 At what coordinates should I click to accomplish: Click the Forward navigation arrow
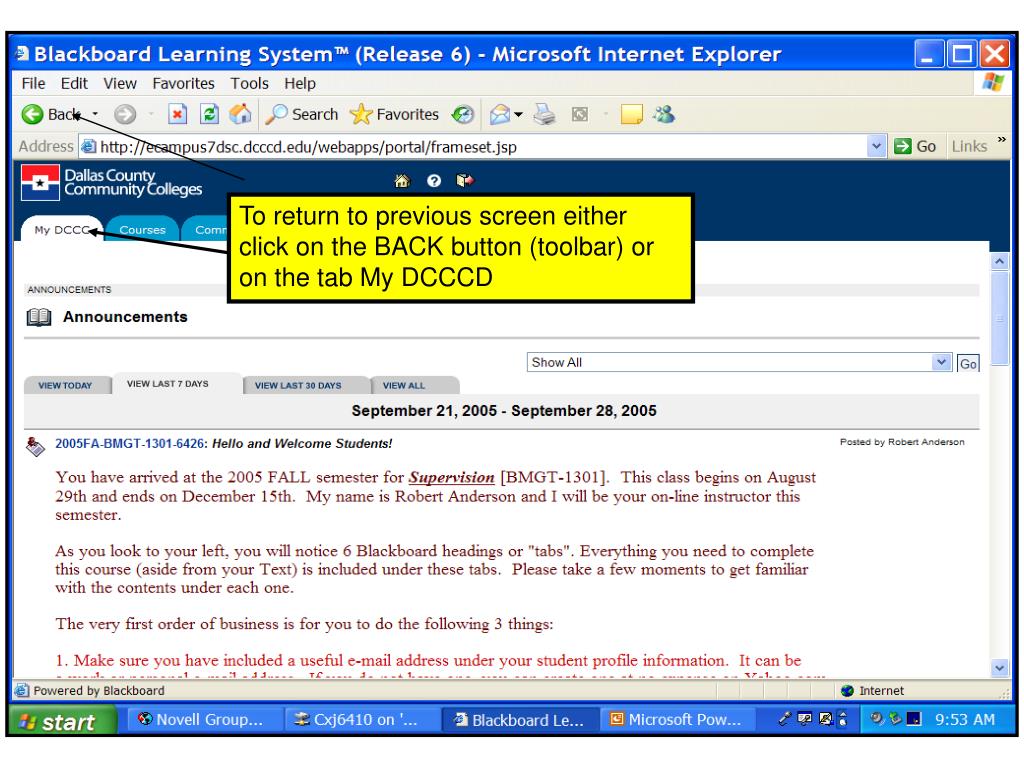[x=125, y=114]
